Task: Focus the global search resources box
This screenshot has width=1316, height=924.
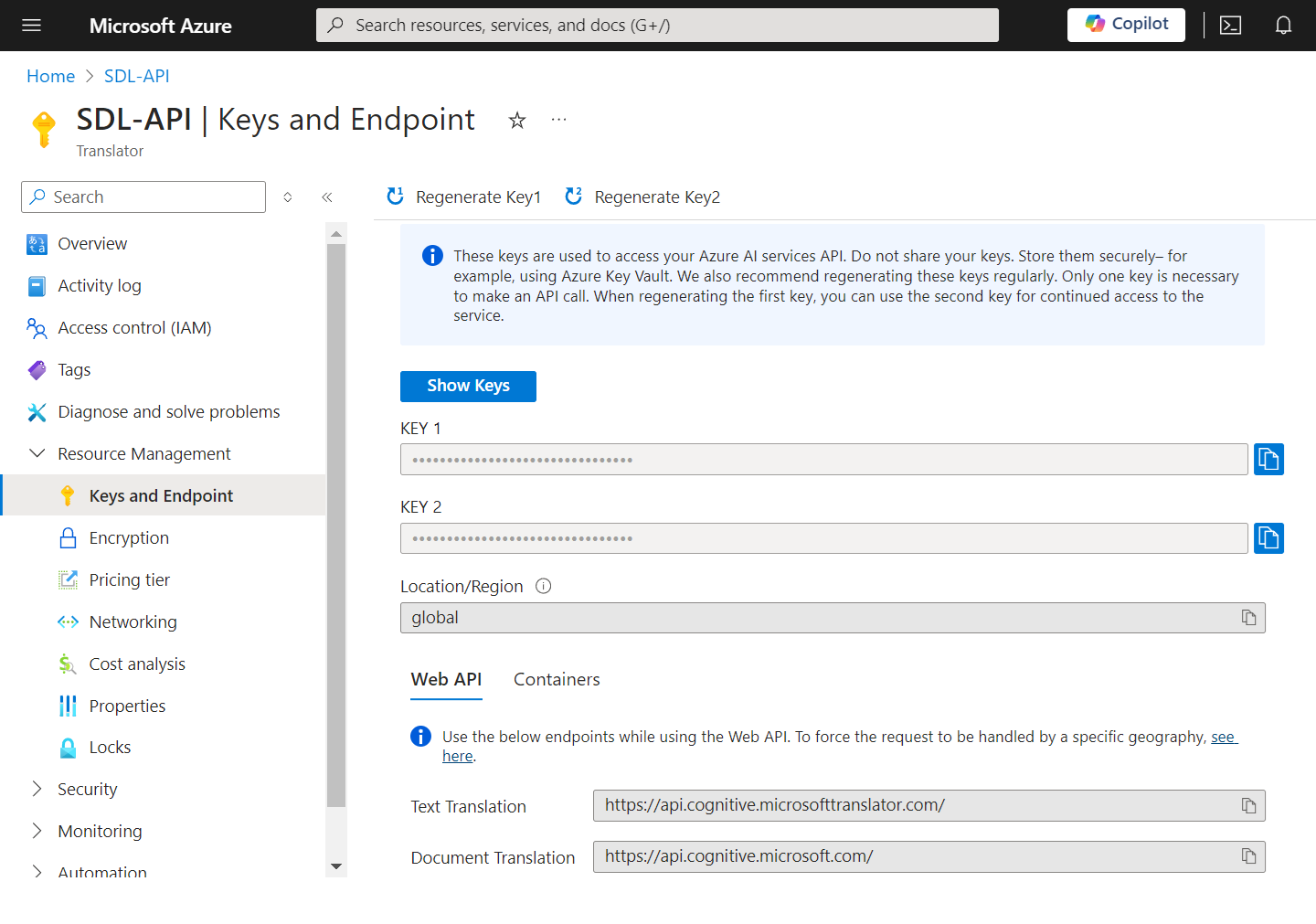Action: coord(657,26)
